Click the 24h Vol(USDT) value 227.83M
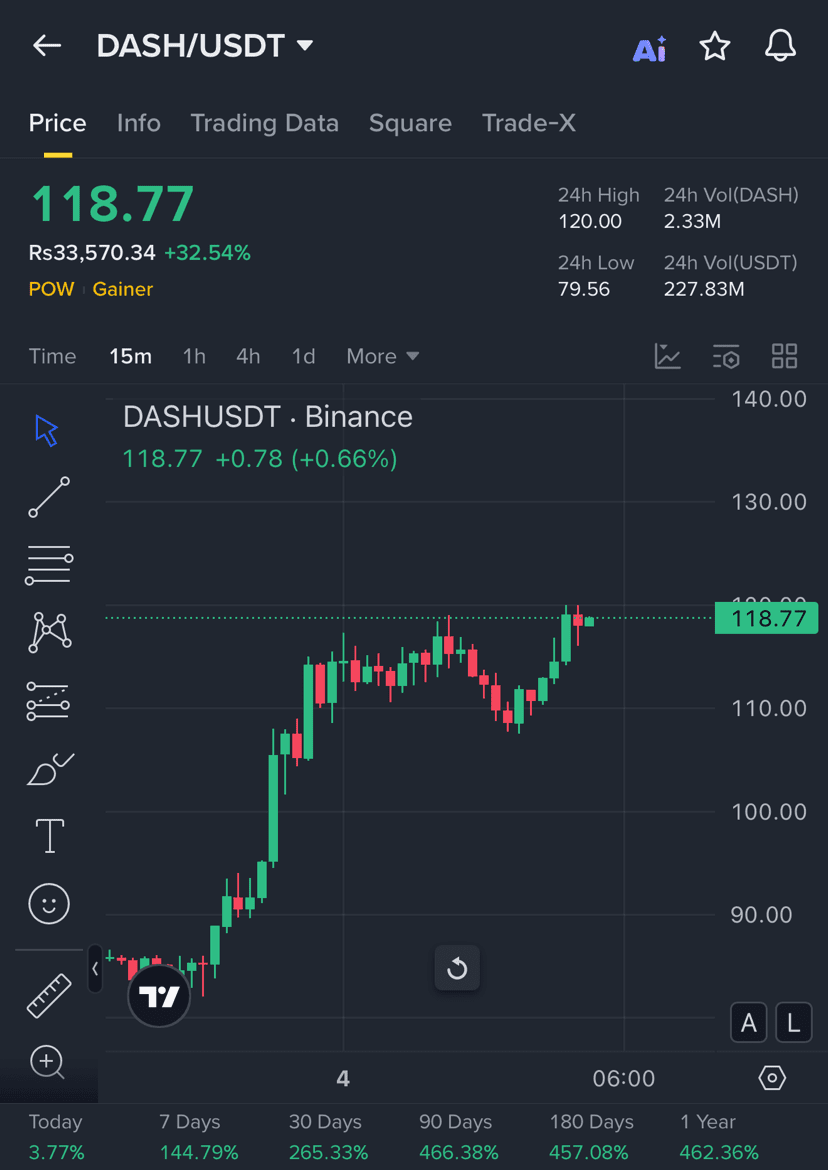Screen dimensions: 828x1170 click(x=704, y=290)
